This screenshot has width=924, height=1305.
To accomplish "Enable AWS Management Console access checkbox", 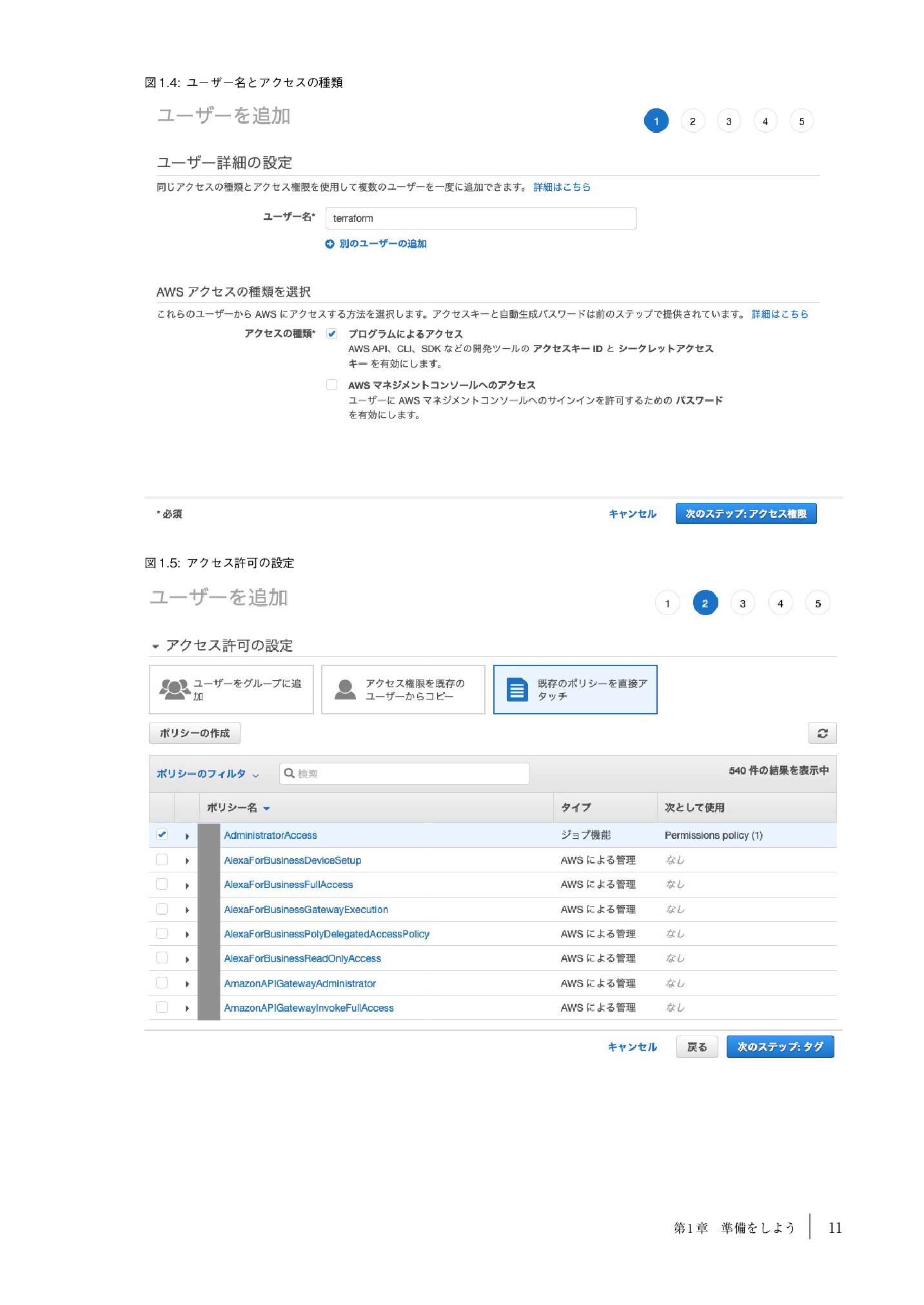I will pos(331,385).
